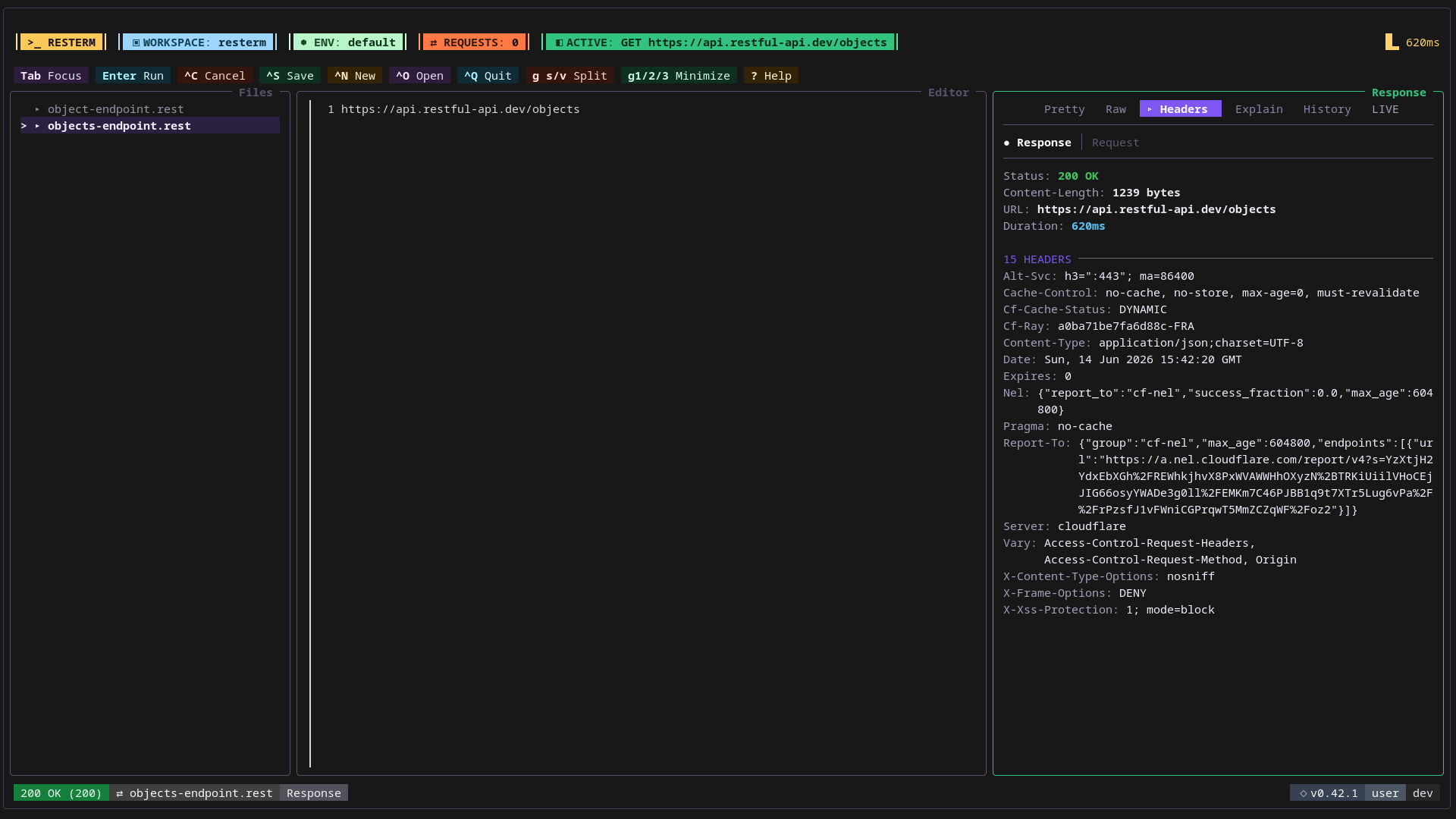Click the Content-Length 1239 bytes value
This screenshot has height=819, width=1456.
point(1146,193)
